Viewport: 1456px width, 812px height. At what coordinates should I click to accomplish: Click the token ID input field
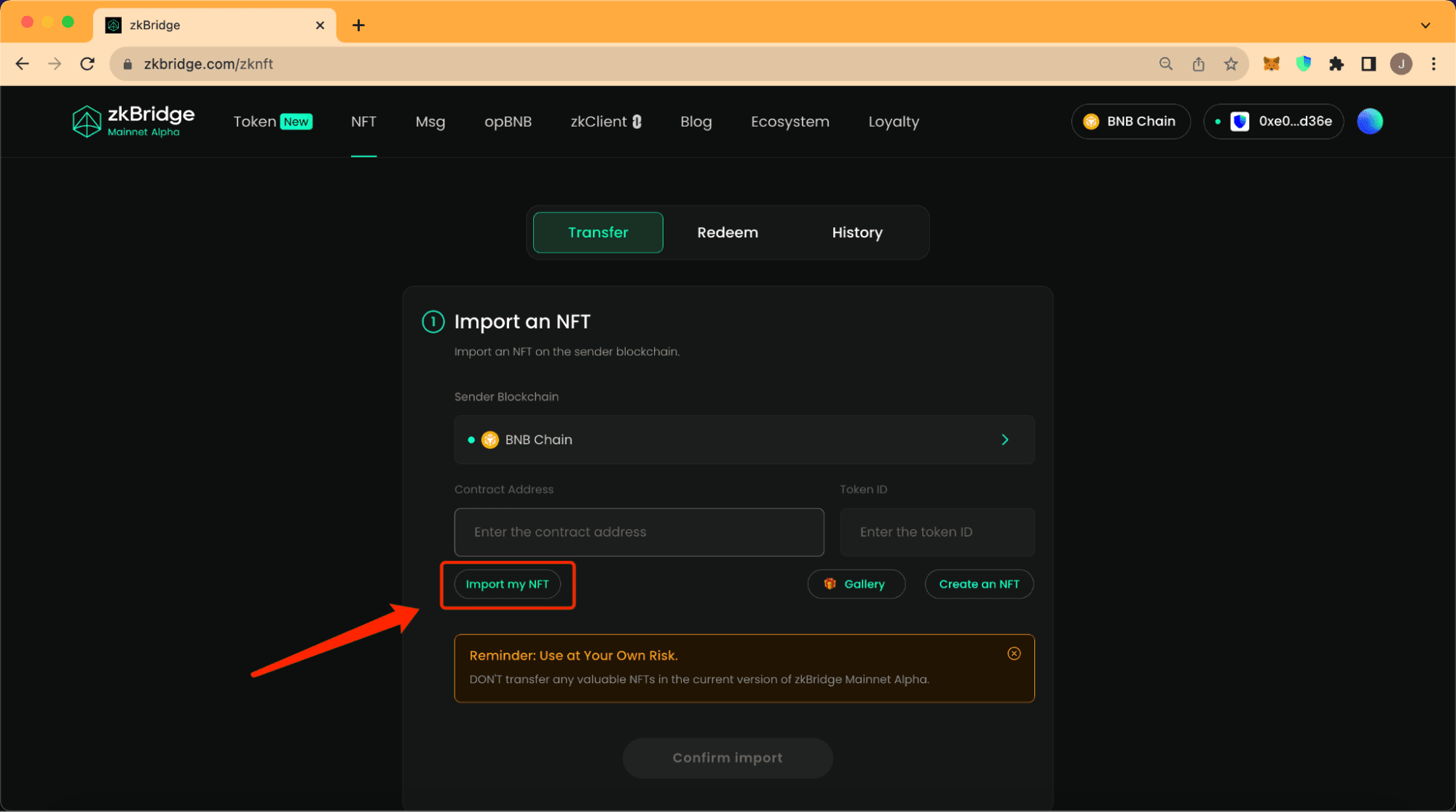(937, 532)
